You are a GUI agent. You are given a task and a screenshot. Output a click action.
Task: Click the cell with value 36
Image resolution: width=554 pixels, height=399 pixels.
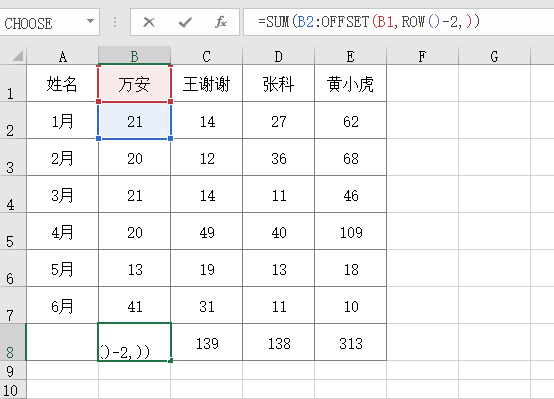pos(279,158)
